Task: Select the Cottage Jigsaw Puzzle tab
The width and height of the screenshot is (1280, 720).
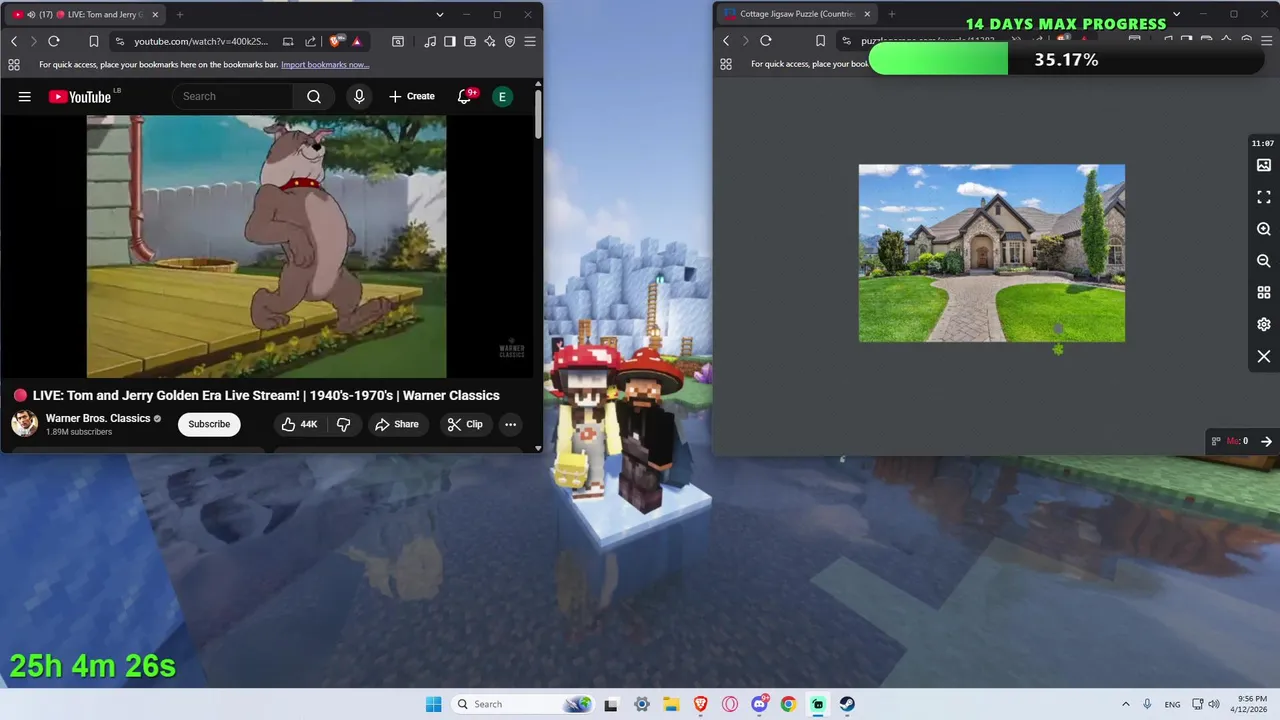Action: coord(795,14)
